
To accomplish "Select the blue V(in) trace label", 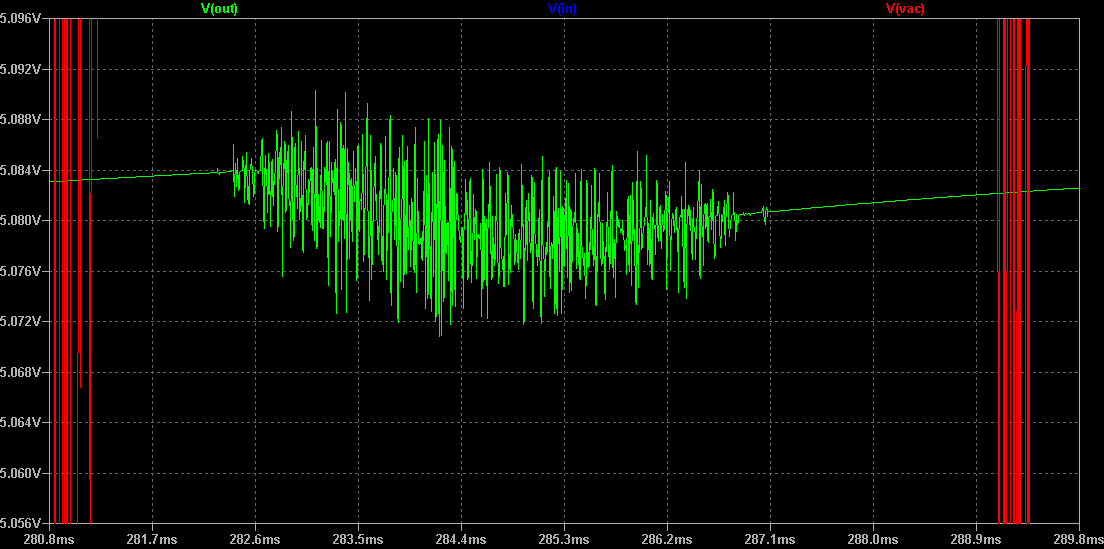I will coord(562,8).
